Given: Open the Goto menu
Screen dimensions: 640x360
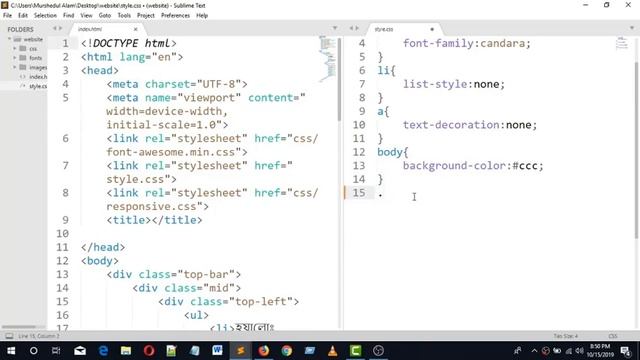Looking at the screenshot, I should (105, 16).
